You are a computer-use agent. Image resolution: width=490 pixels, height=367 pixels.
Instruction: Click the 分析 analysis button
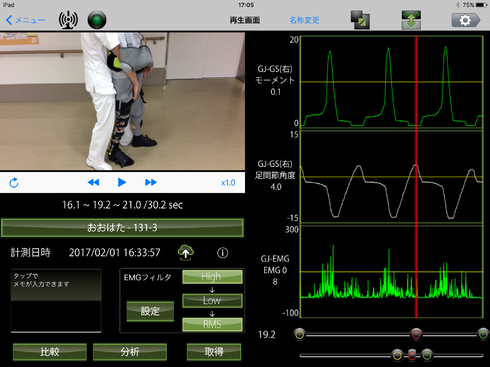click(130, 352)
